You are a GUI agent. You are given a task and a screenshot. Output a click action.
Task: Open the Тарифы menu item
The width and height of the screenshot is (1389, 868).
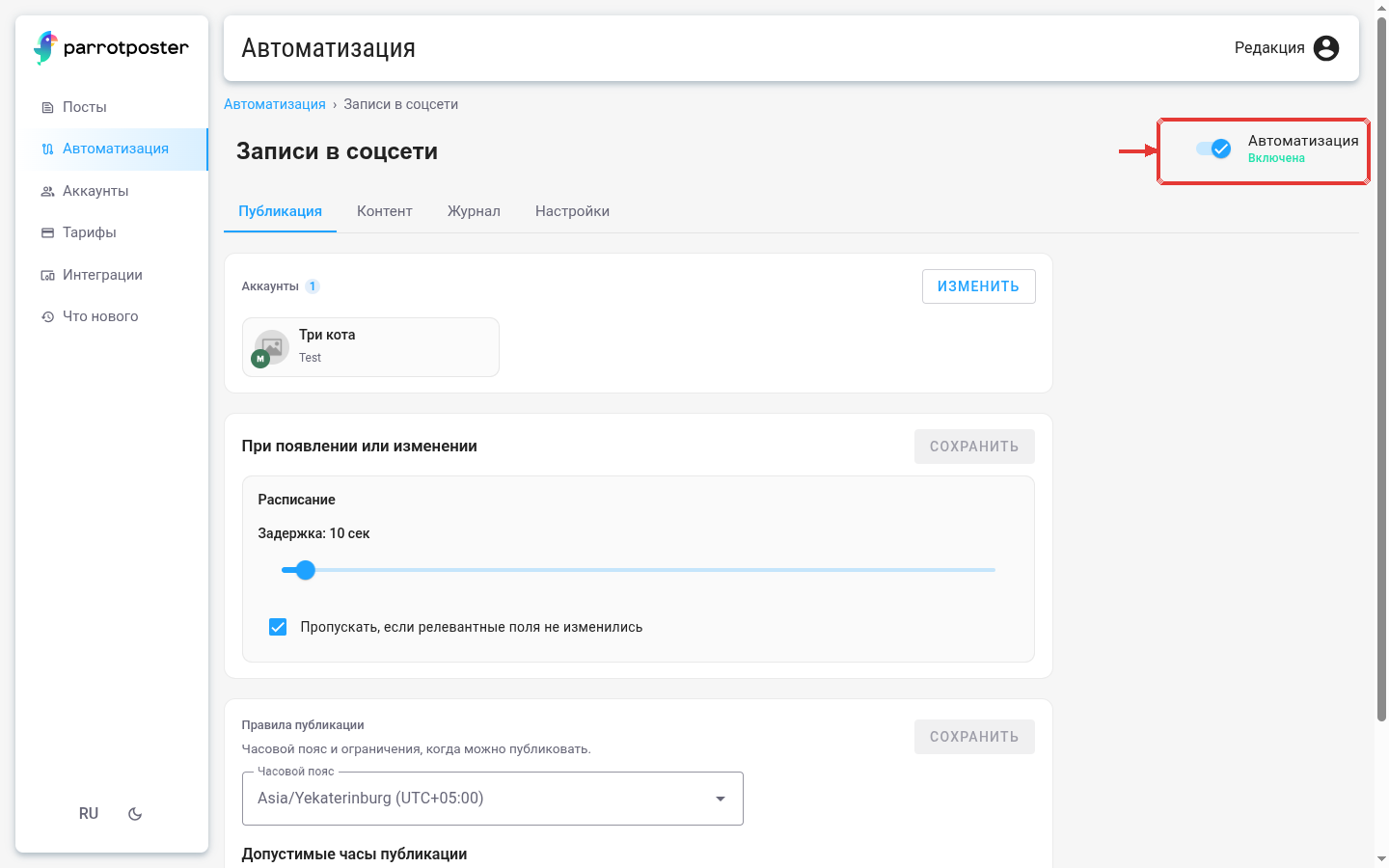[x=112, y=232]
